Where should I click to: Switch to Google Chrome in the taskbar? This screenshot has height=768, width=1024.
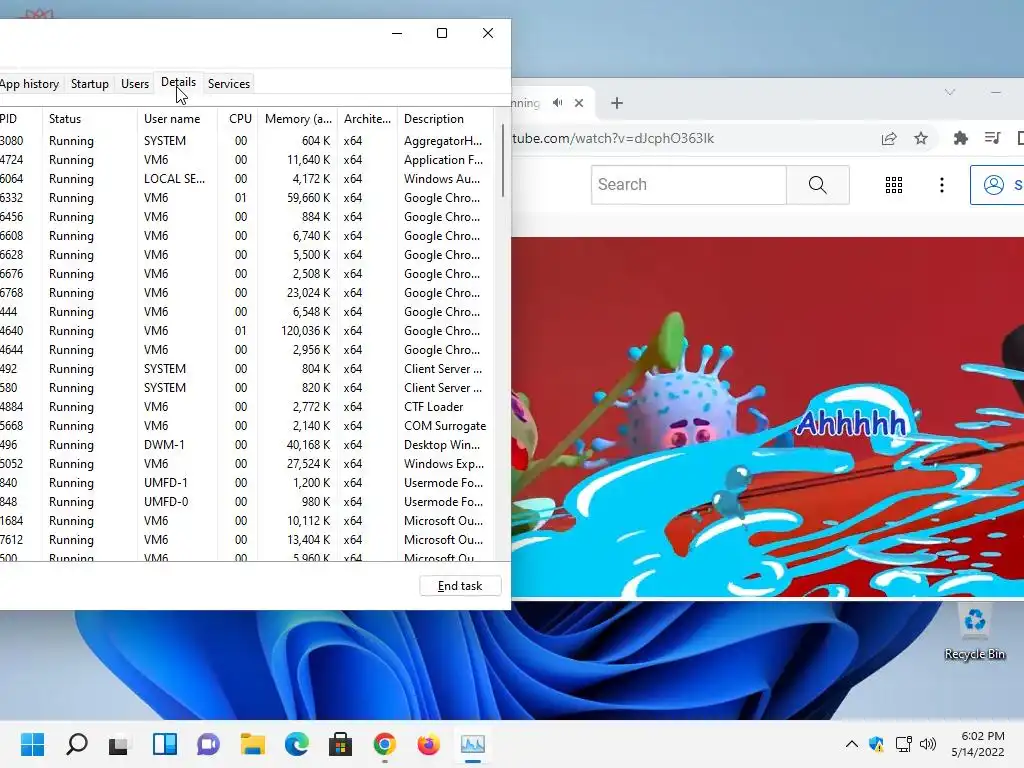(385, 744)
